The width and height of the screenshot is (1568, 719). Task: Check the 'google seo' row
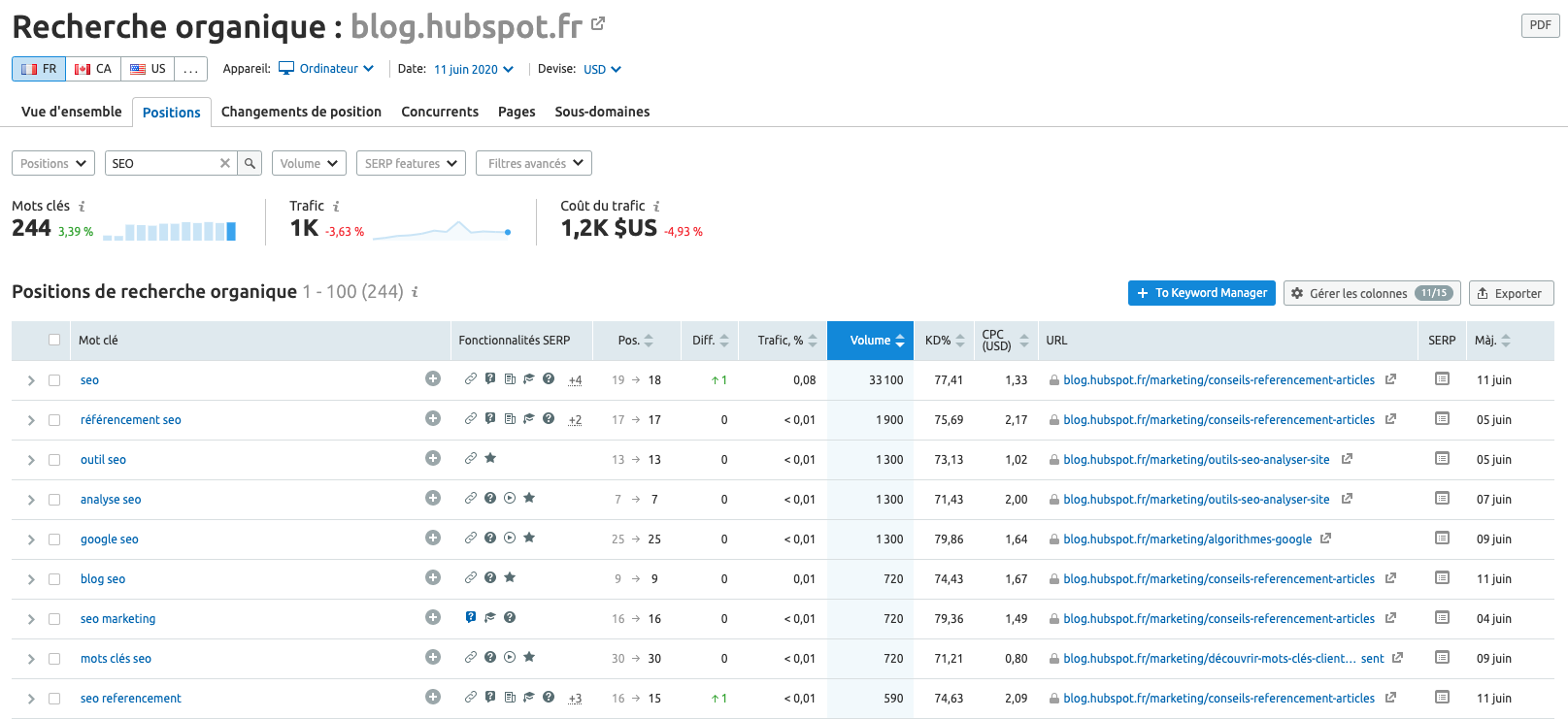point(54,539)
